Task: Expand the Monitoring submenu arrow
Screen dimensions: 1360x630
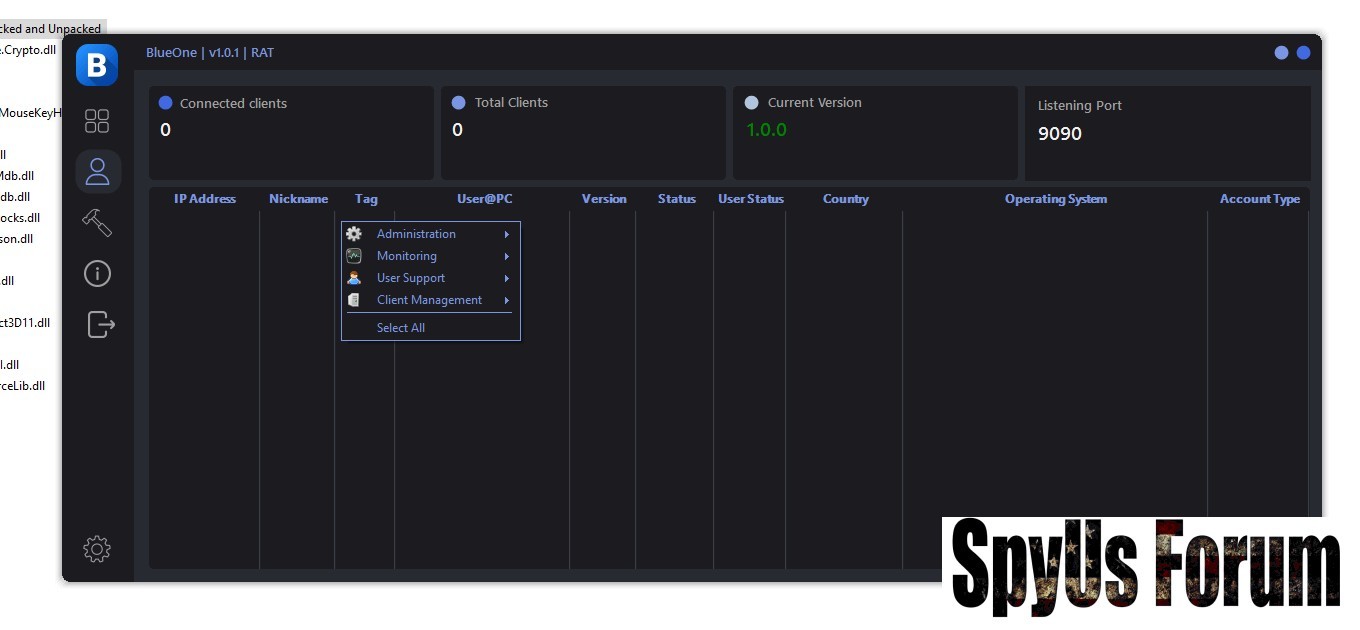Action: 507,256
